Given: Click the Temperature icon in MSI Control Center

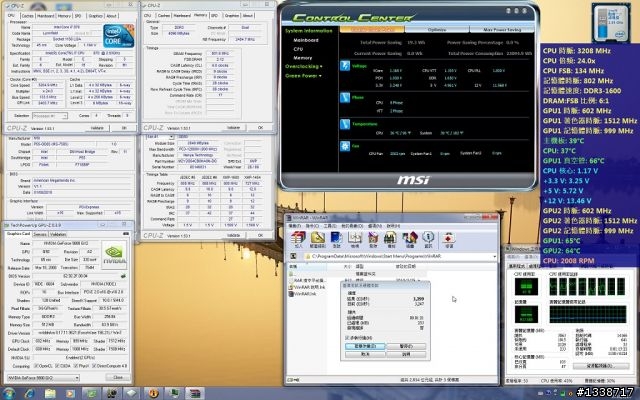Looking at the screenshot, I should (345, 124).
